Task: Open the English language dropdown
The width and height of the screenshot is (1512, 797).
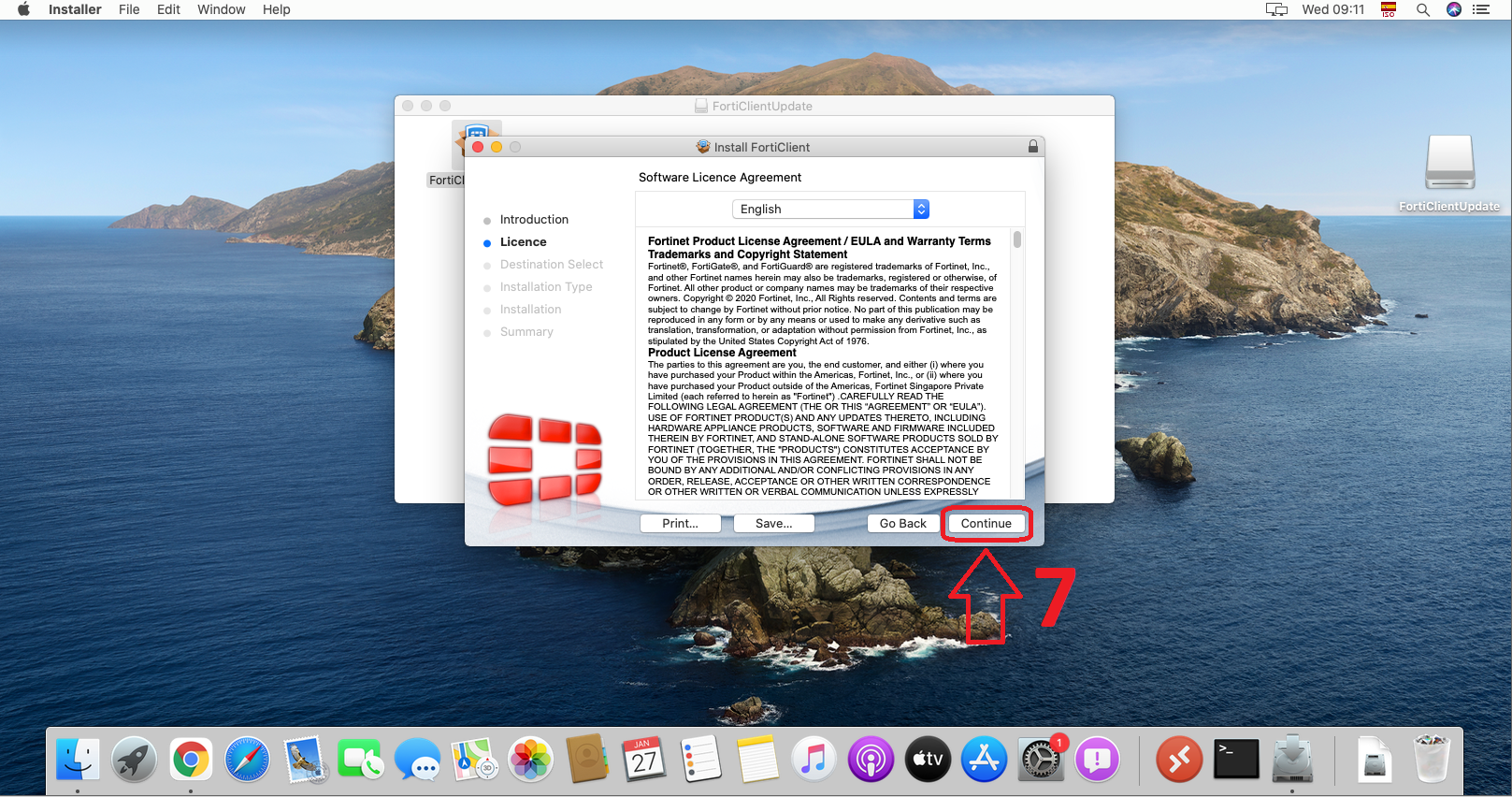Action: (x=830, y=210)
